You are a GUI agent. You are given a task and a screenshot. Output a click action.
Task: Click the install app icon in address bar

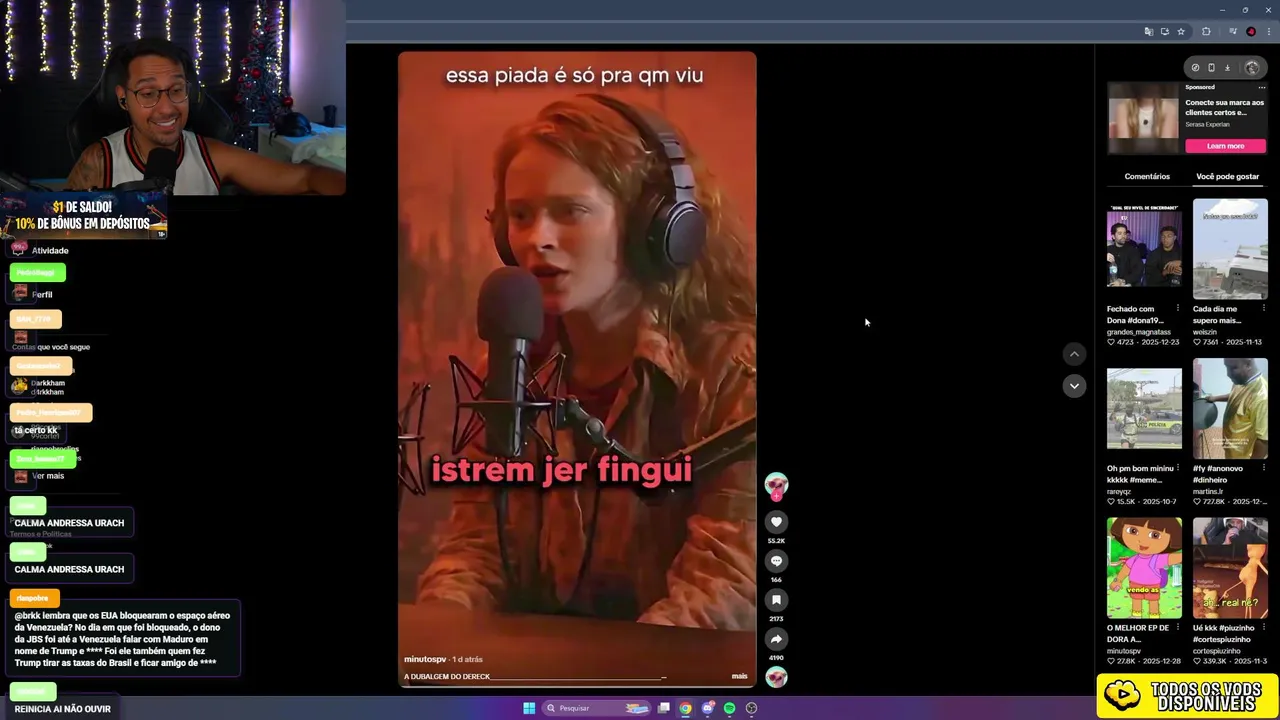pyautogui.click(x=1164, y=32)
